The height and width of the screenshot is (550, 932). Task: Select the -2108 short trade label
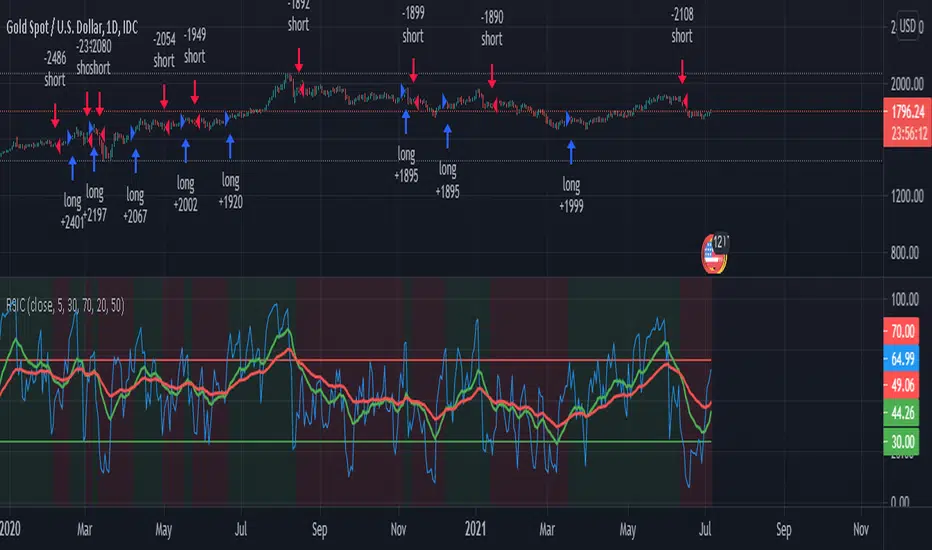(x=682, y=26)
